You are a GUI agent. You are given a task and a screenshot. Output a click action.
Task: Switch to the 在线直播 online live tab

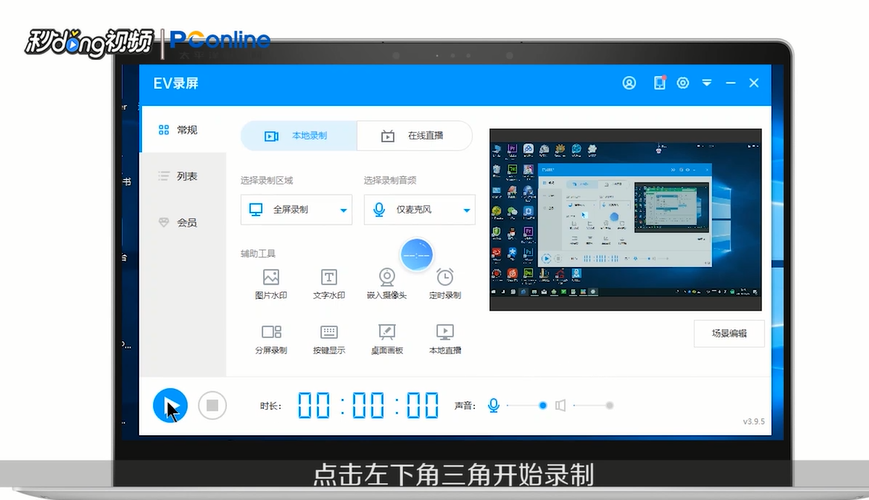tap(415, 136)
